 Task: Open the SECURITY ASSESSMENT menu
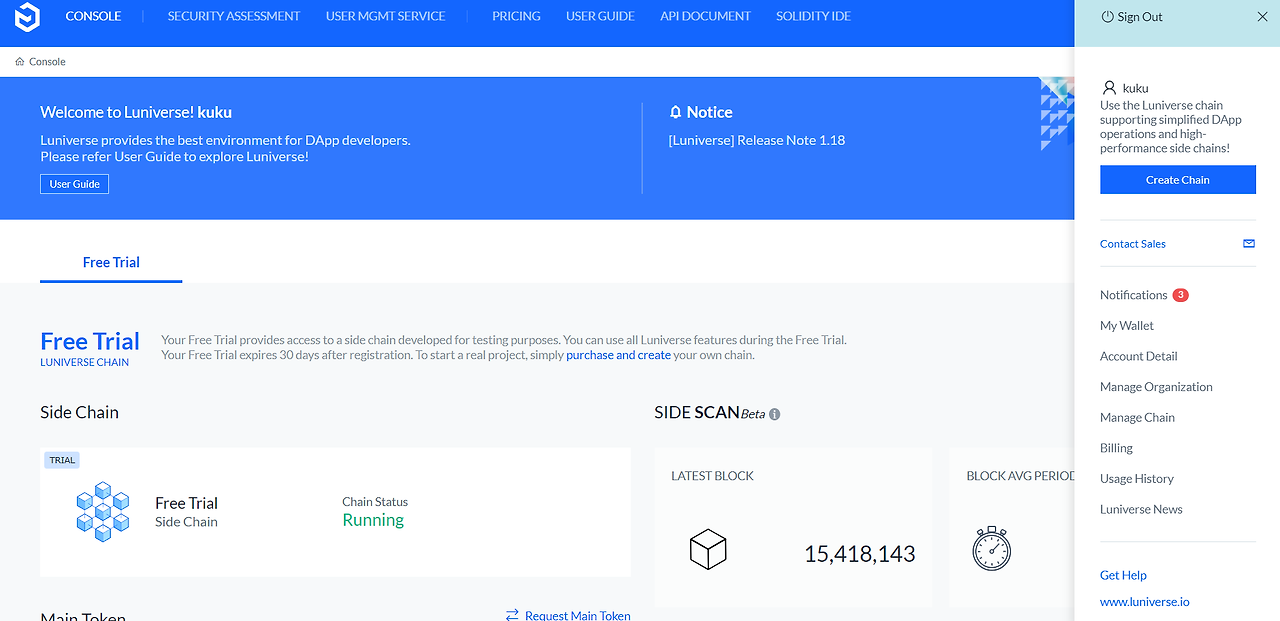pyautogui.click(x=234, y=16)
